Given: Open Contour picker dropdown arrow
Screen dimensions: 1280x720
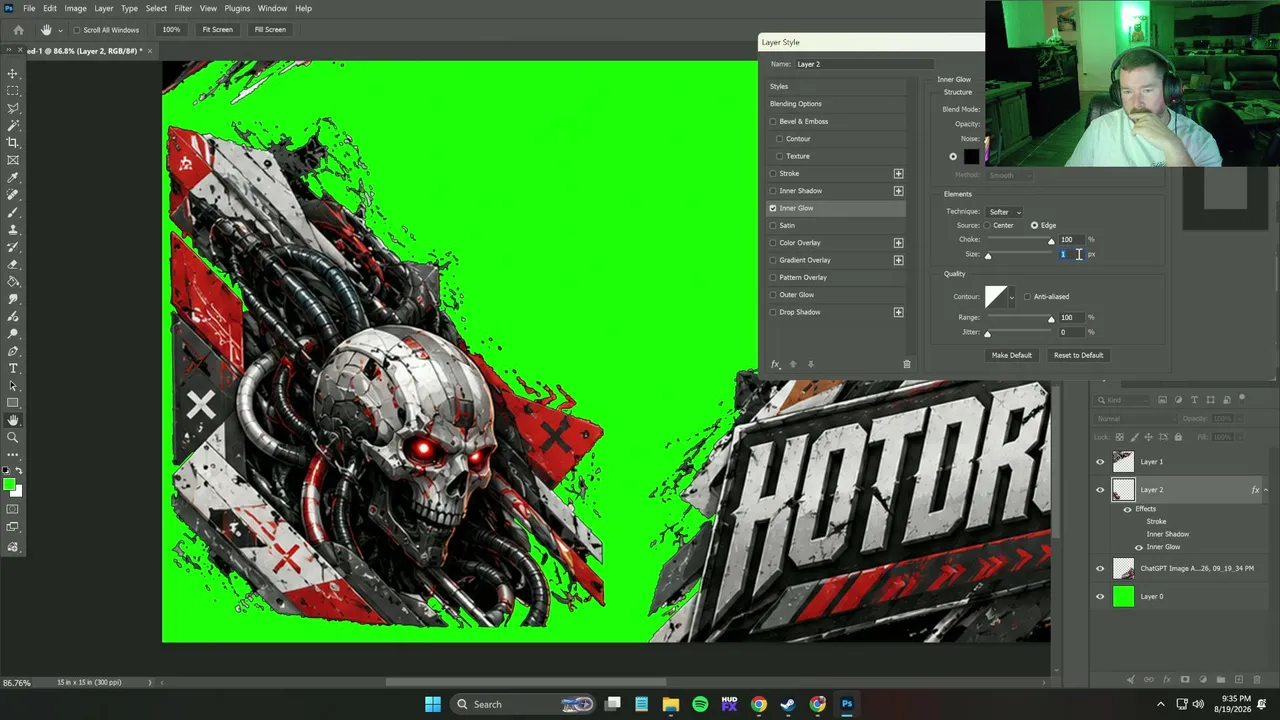Looking at the screenshot, I should 1012,297.
